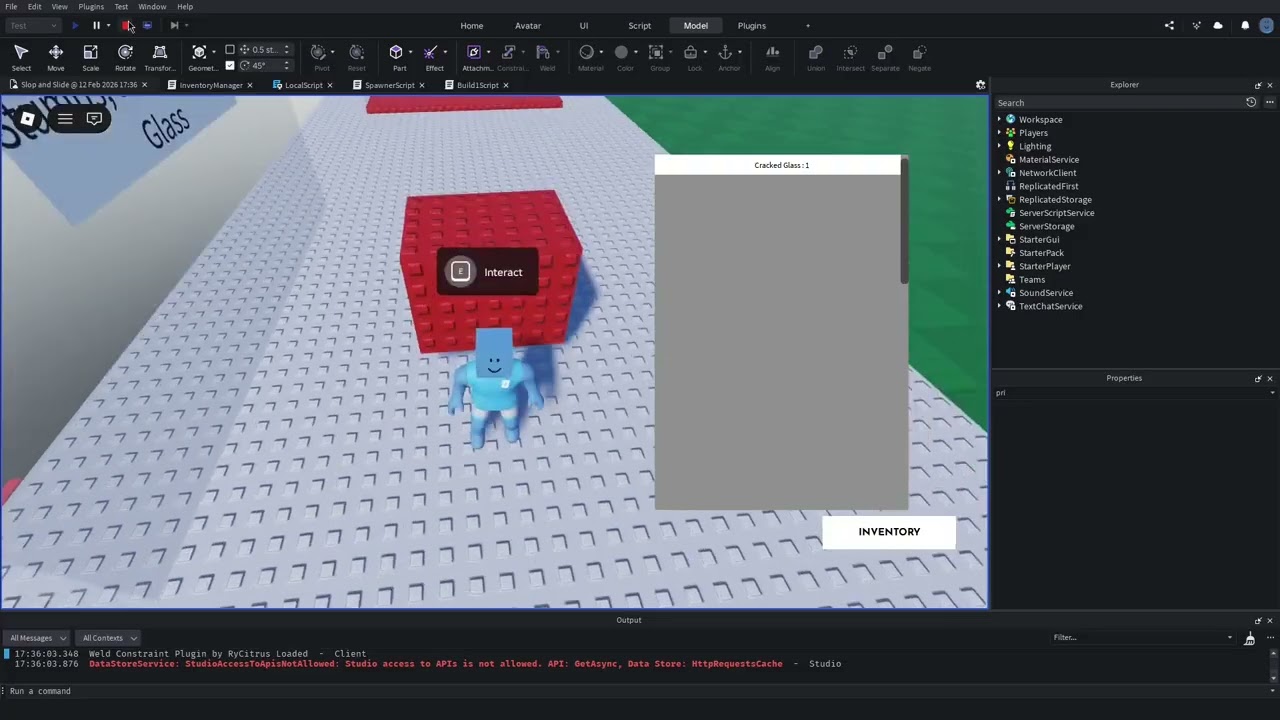Pick the Rotate tool
The image size is (1280, 720).
tap(125, 57)
